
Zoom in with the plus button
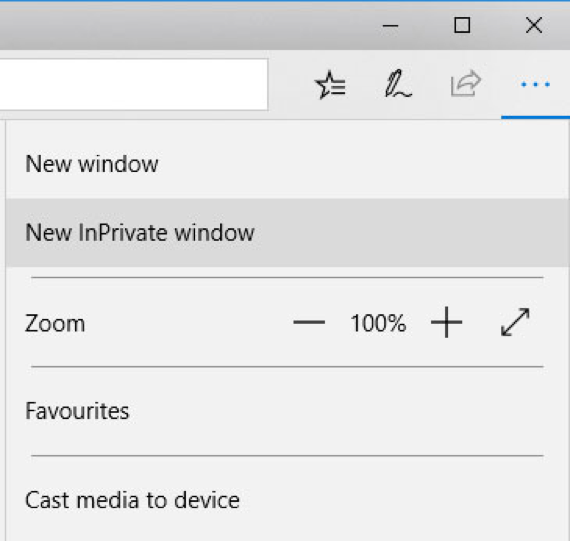[446, 322]
